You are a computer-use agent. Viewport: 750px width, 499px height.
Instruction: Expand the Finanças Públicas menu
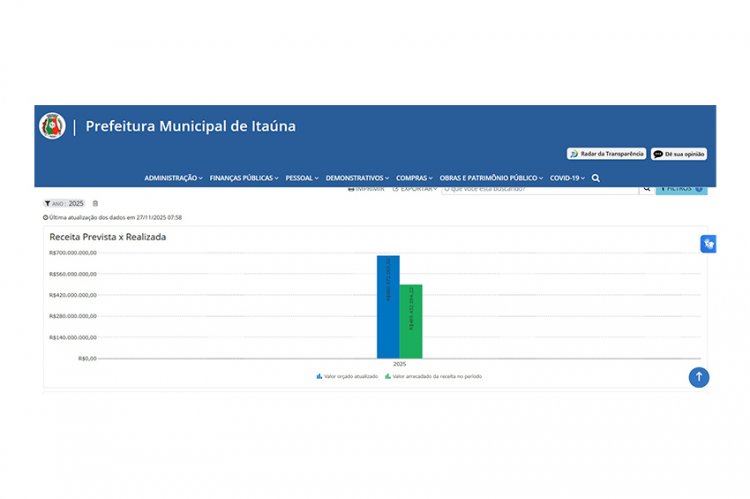click(244, 178)
